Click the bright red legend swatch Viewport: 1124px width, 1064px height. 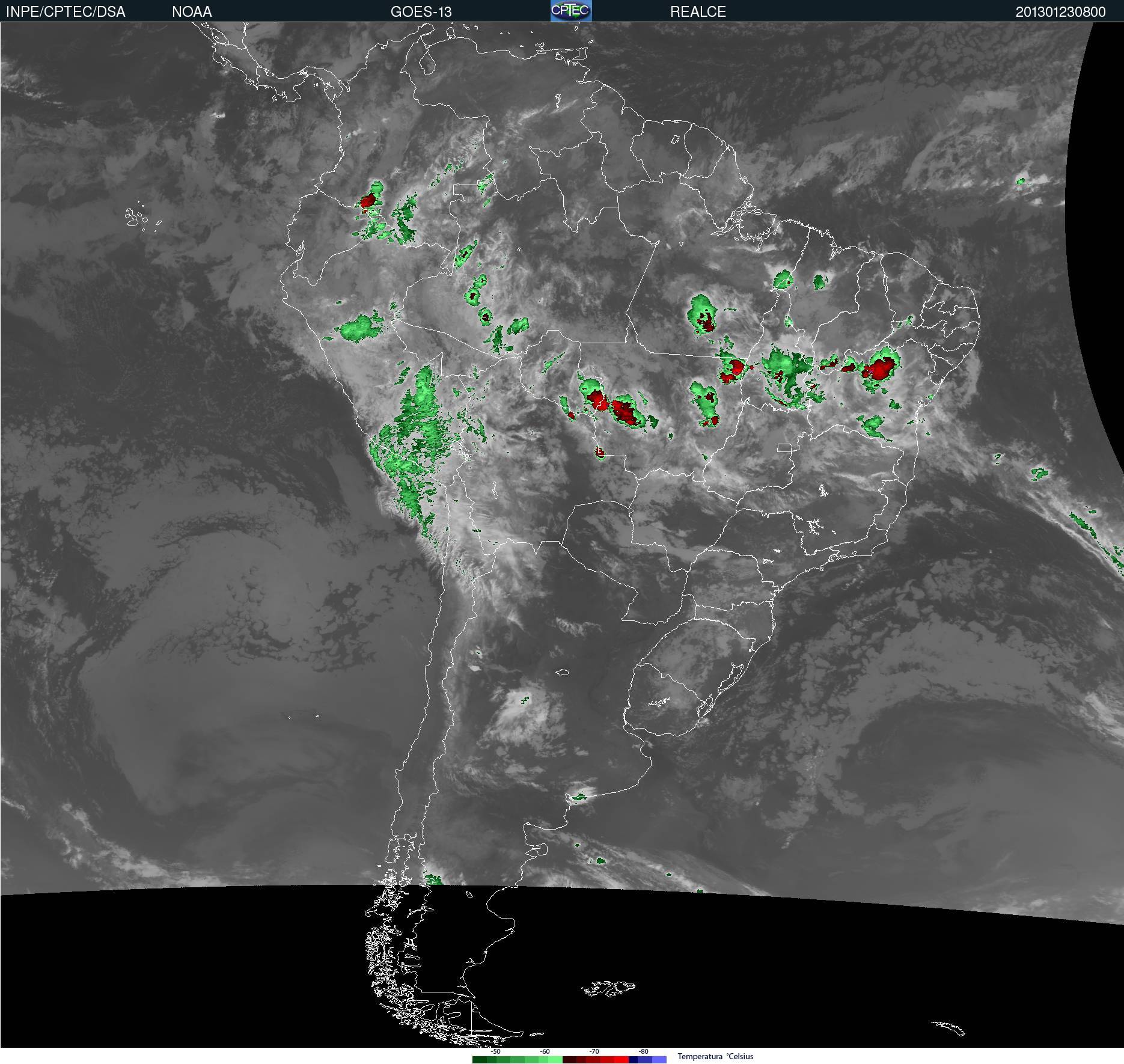point(622,1060)
